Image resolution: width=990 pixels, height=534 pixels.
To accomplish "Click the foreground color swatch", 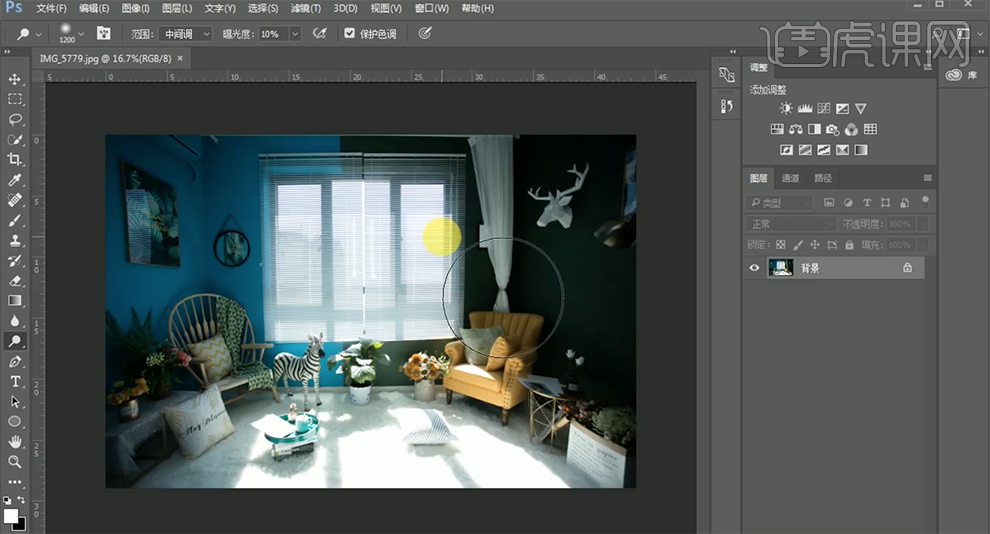I will pos(10,516).
